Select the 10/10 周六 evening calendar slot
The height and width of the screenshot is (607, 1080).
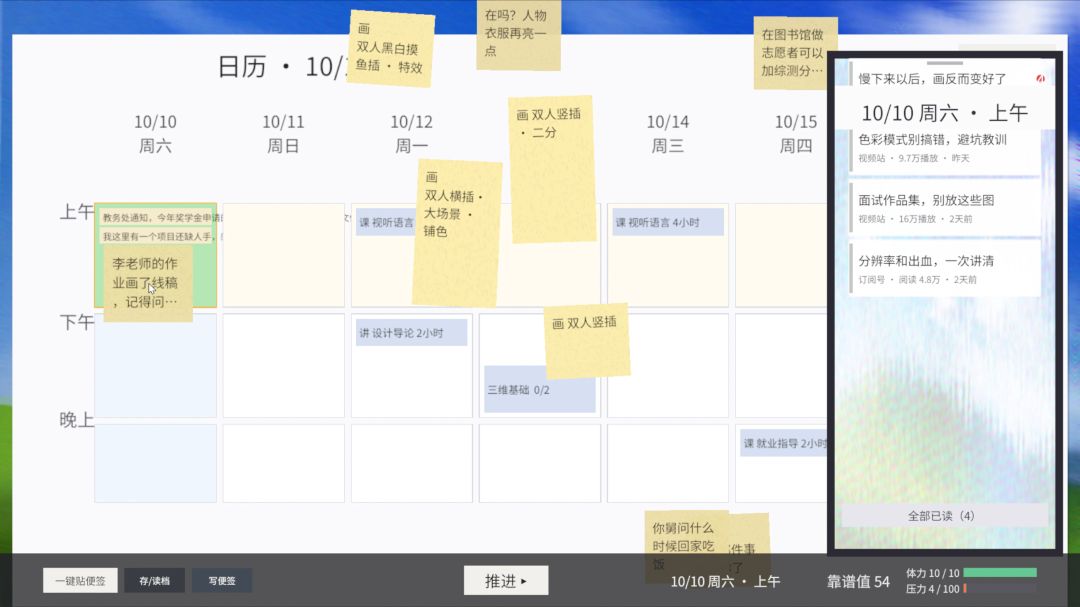[x=156, y=463]
